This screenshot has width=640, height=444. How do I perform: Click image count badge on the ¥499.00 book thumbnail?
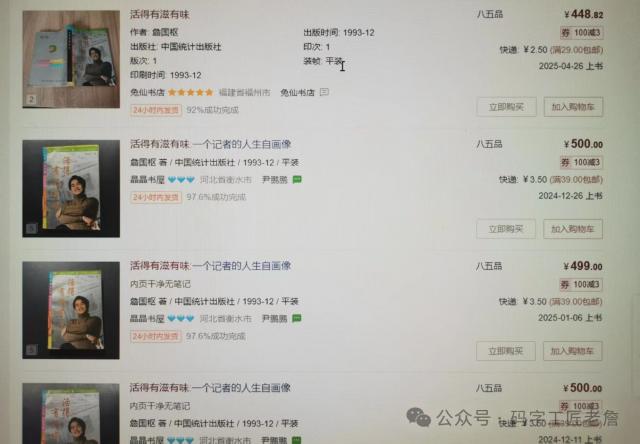[x=31, y=350]
